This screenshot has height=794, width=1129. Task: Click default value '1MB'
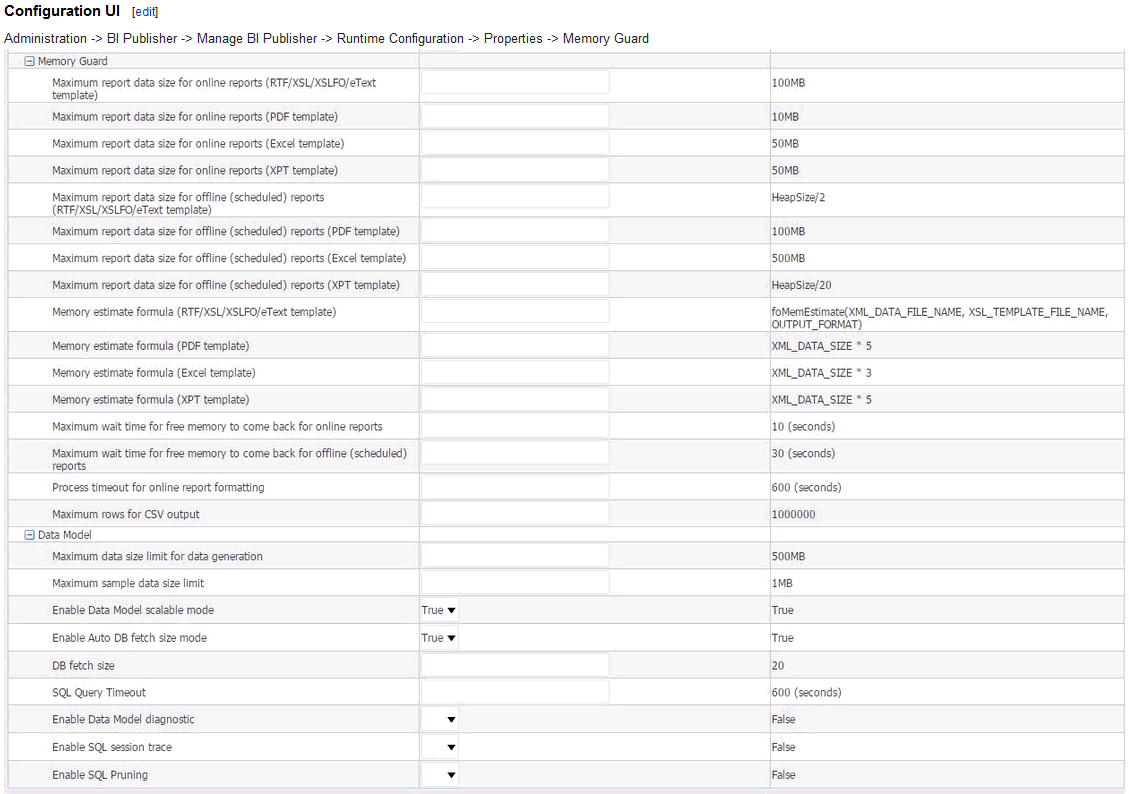point(782,583)
